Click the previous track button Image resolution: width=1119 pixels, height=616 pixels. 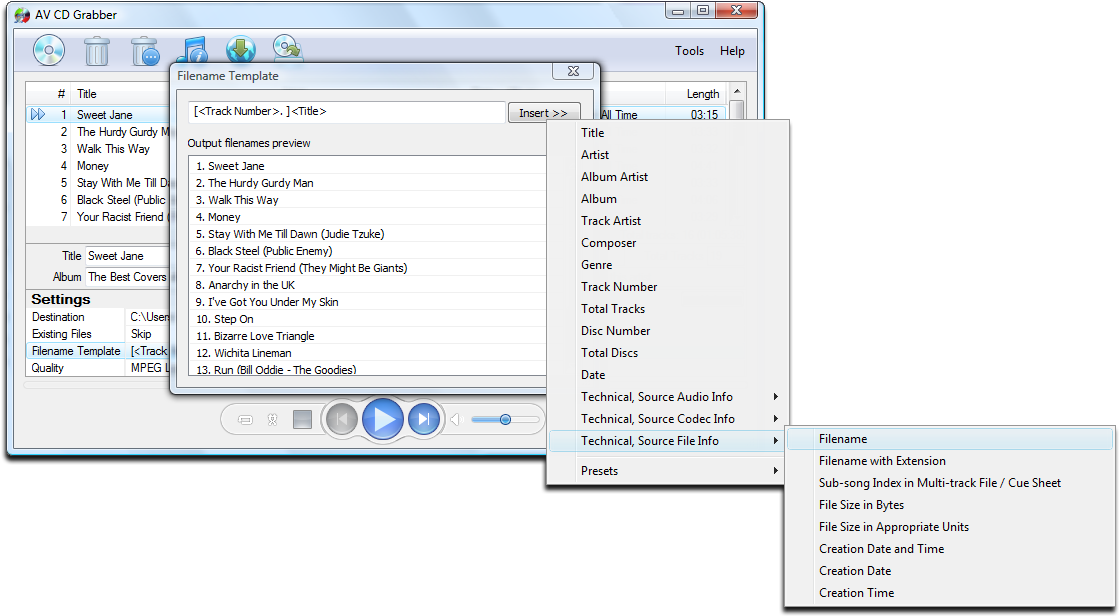pyautogui.click(x=342, y=420)
